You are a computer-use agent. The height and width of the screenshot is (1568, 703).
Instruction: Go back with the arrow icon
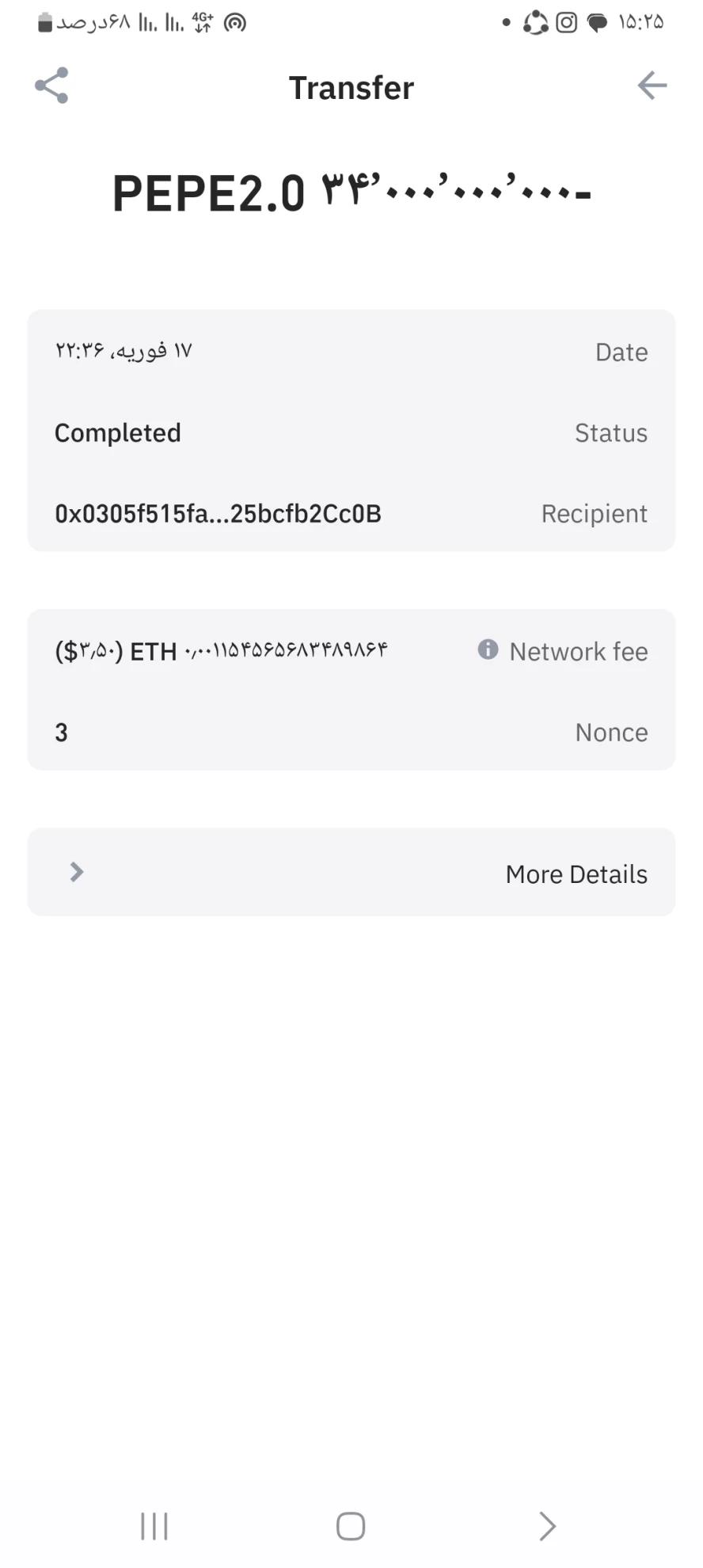click(652, 86)
